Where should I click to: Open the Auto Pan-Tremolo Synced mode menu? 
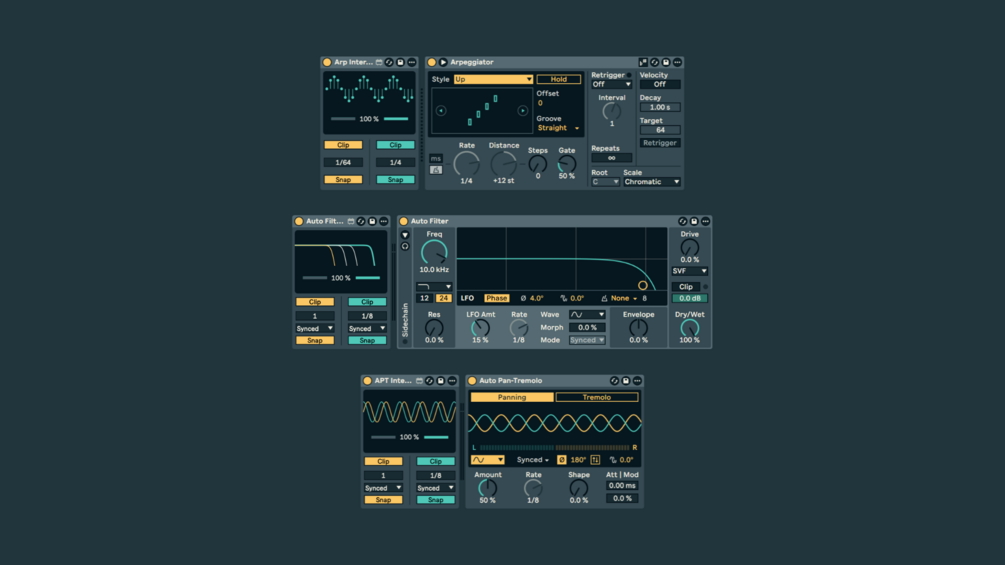coord(533,460)
